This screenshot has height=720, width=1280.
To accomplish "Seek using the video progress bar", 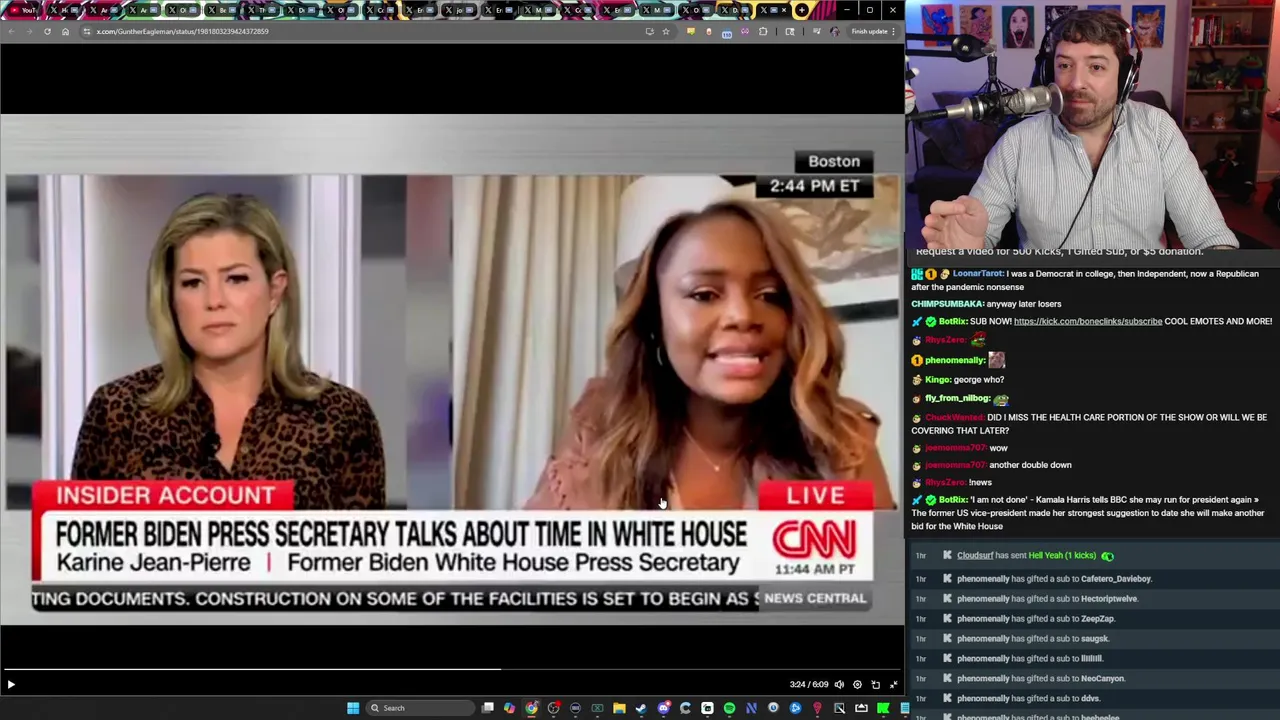I will (452, 669).
